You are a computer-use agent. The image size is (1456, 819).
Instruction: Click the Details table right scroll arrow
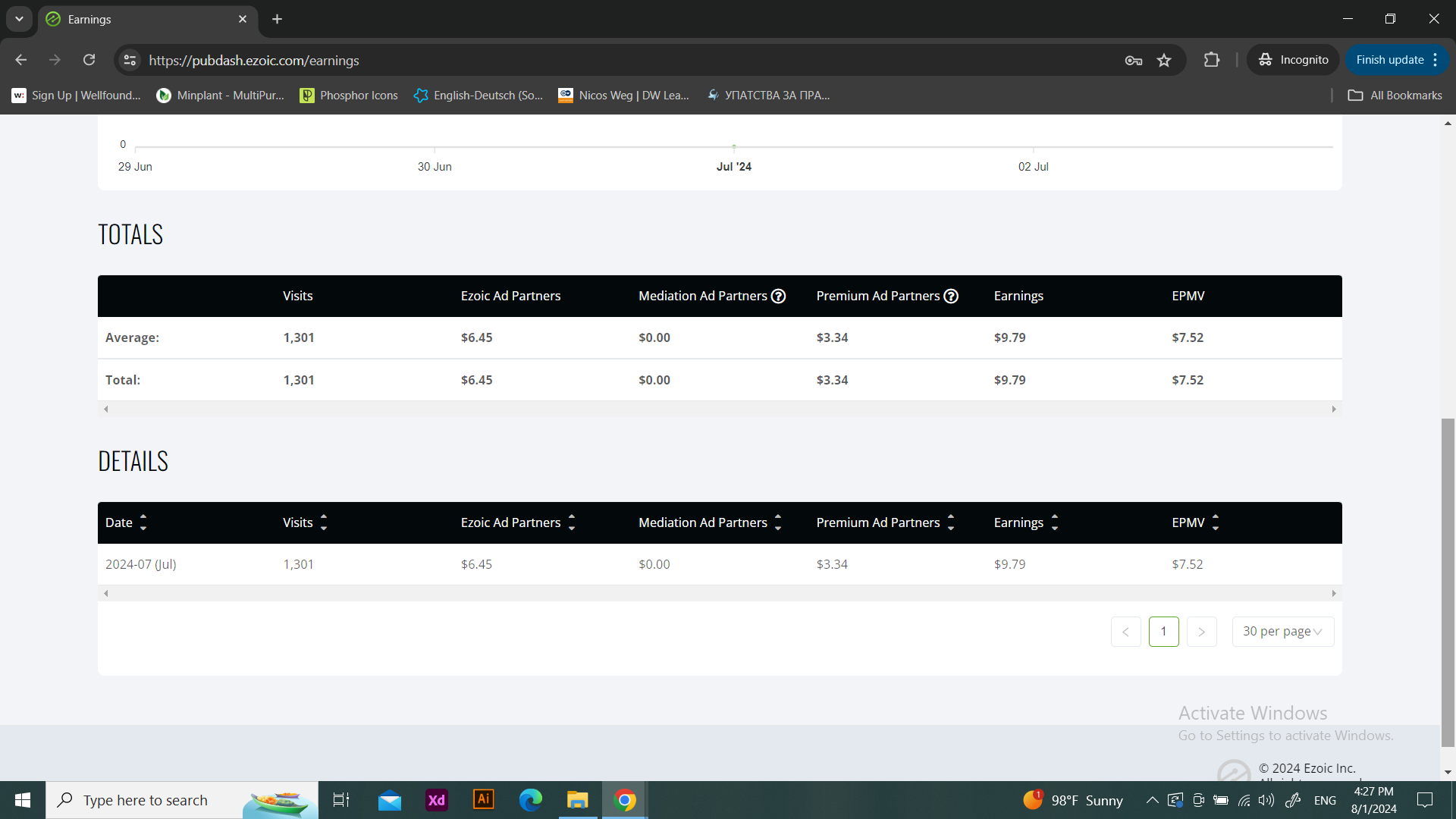[1334, 594]
